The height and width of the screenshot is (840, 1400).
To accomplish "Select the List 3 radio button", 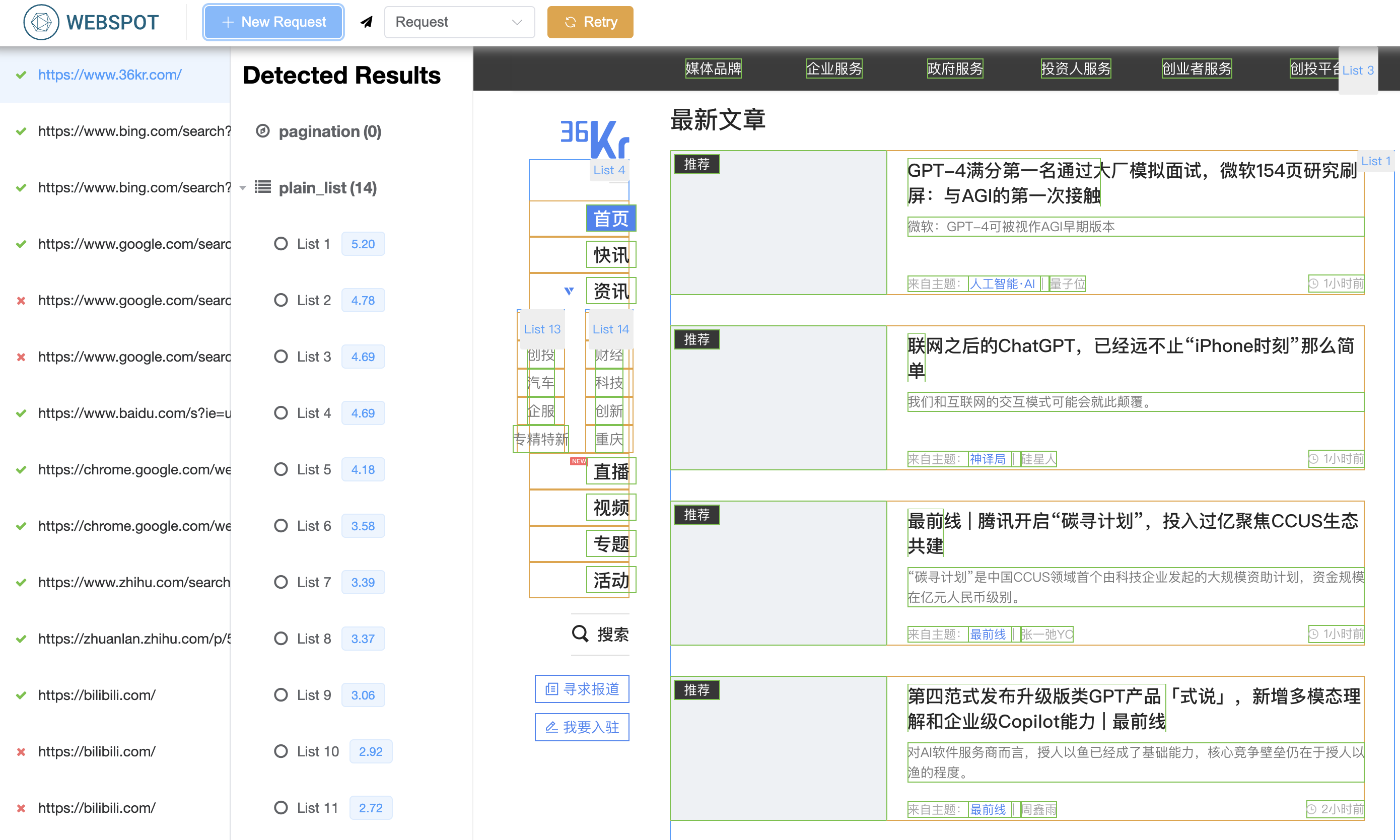I will click(281, 357).
